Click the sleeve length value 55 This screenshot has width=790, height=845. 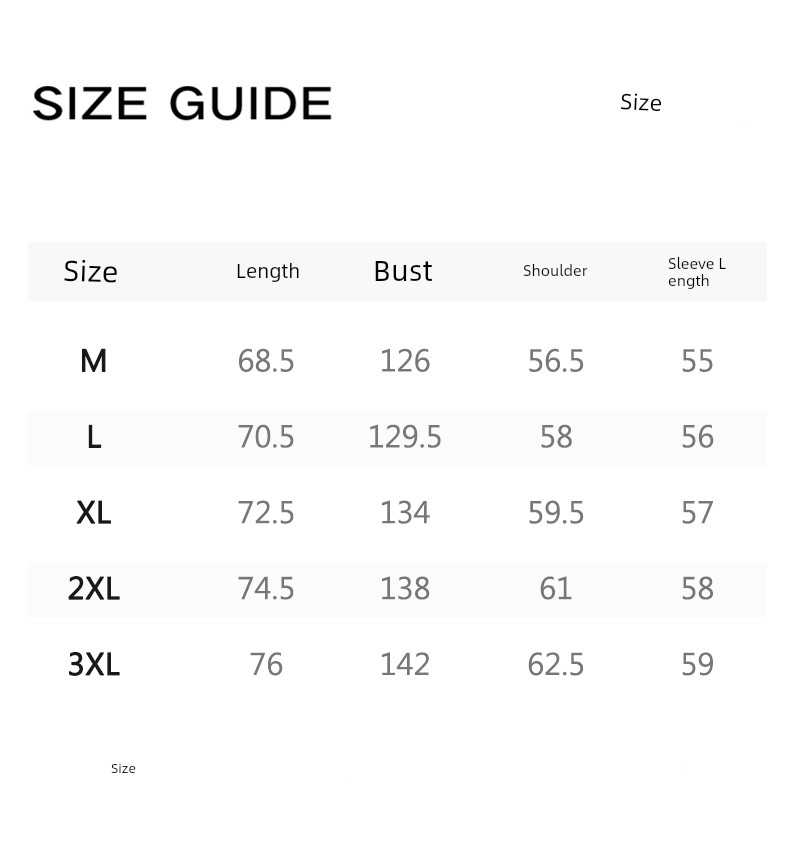[697, 361]
